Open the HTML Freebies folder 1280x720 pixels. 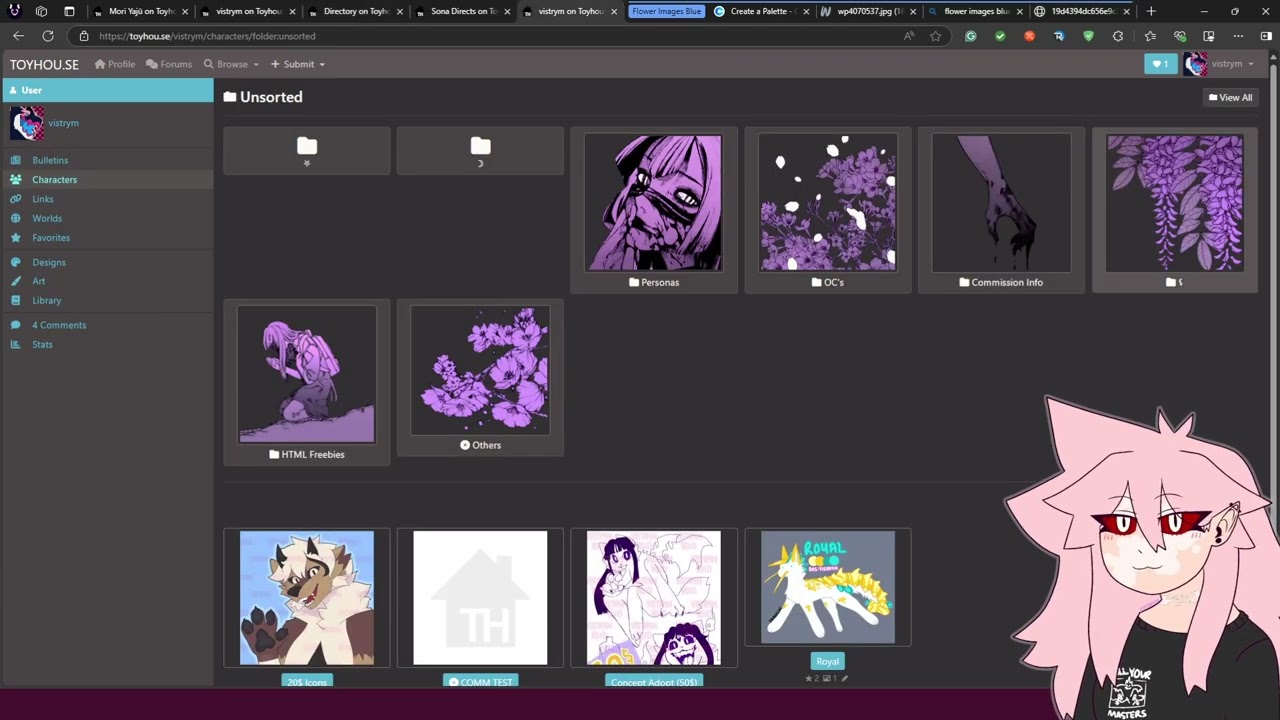pos(307,382)
